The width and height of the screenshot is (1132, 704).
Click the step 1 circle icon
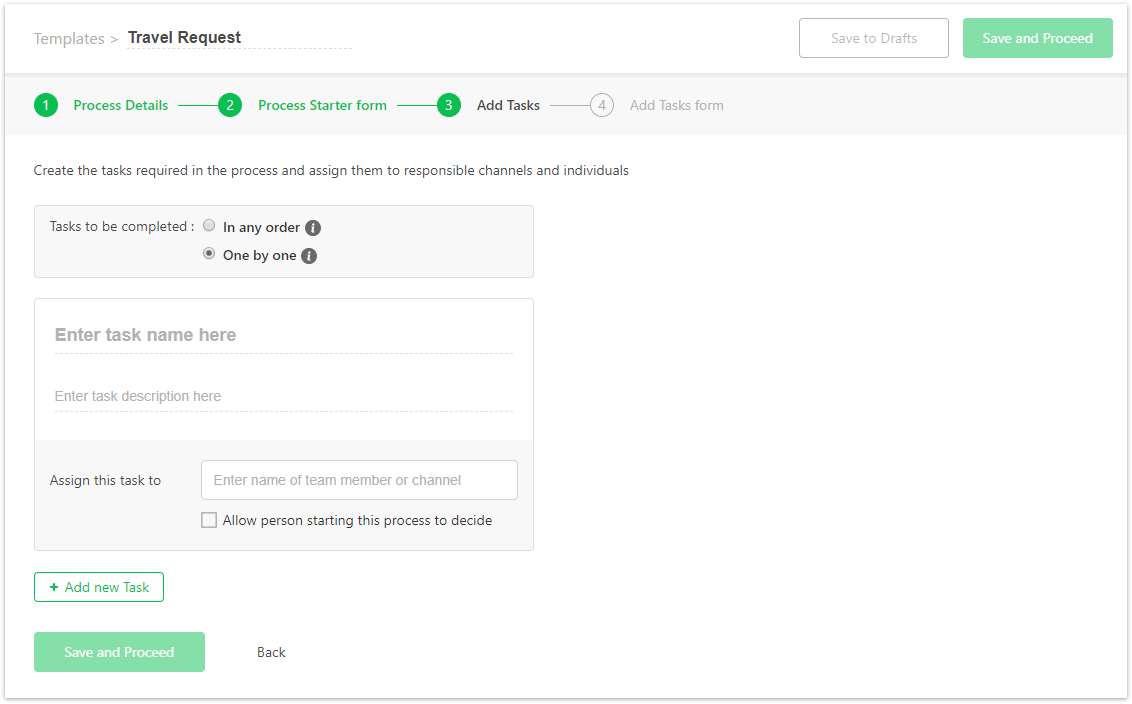[x=46, y=105]
